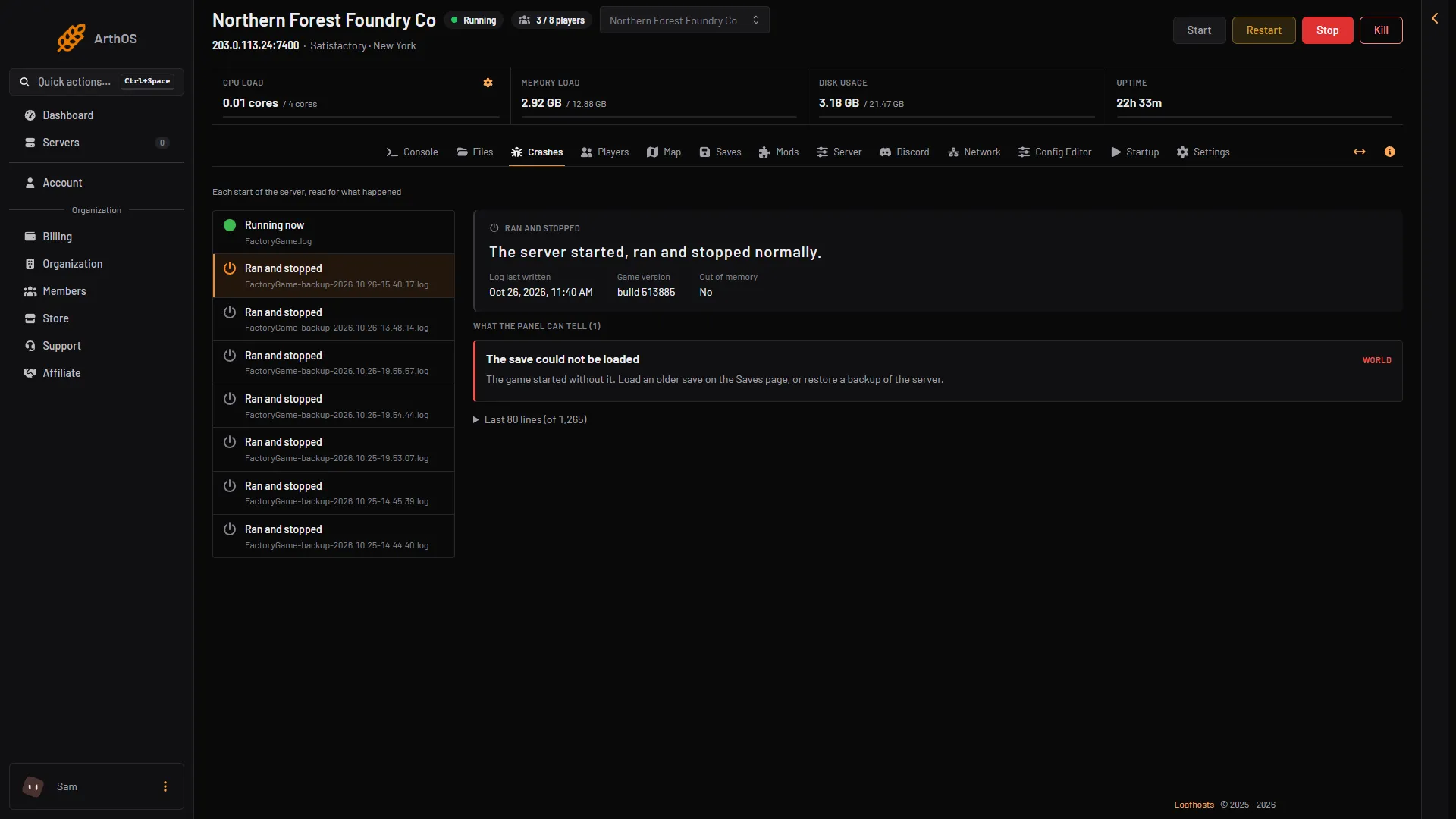Viewport: 1456px width, 819px height.
Task: Switch to the Discord tab
Action: pos(904,152)
